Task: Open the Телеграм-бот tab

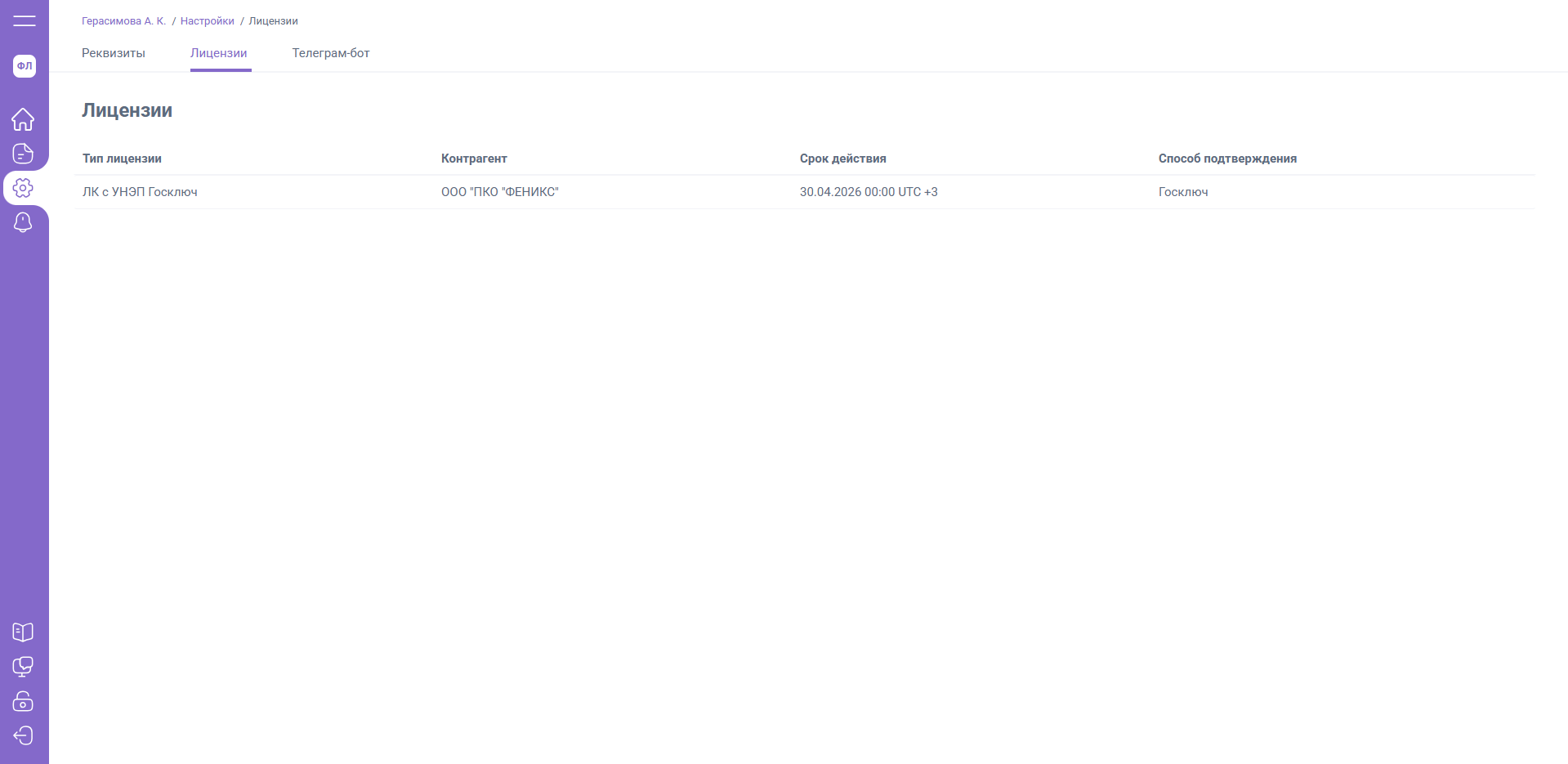Action: click(331, 53)
